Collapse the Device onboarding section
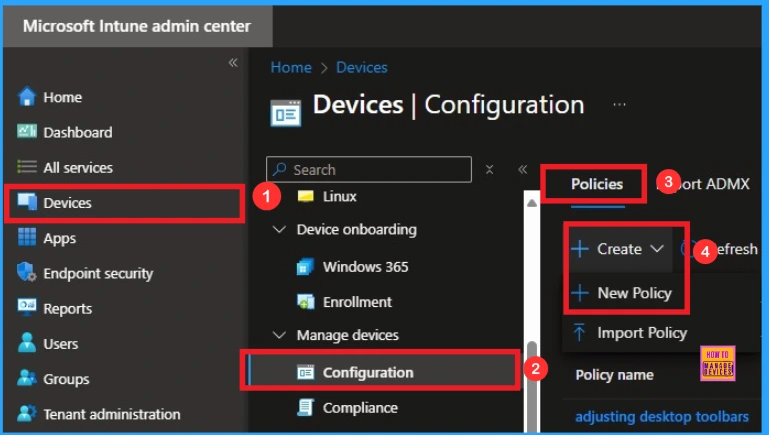769x435 pixels. (x=279, y=229)
